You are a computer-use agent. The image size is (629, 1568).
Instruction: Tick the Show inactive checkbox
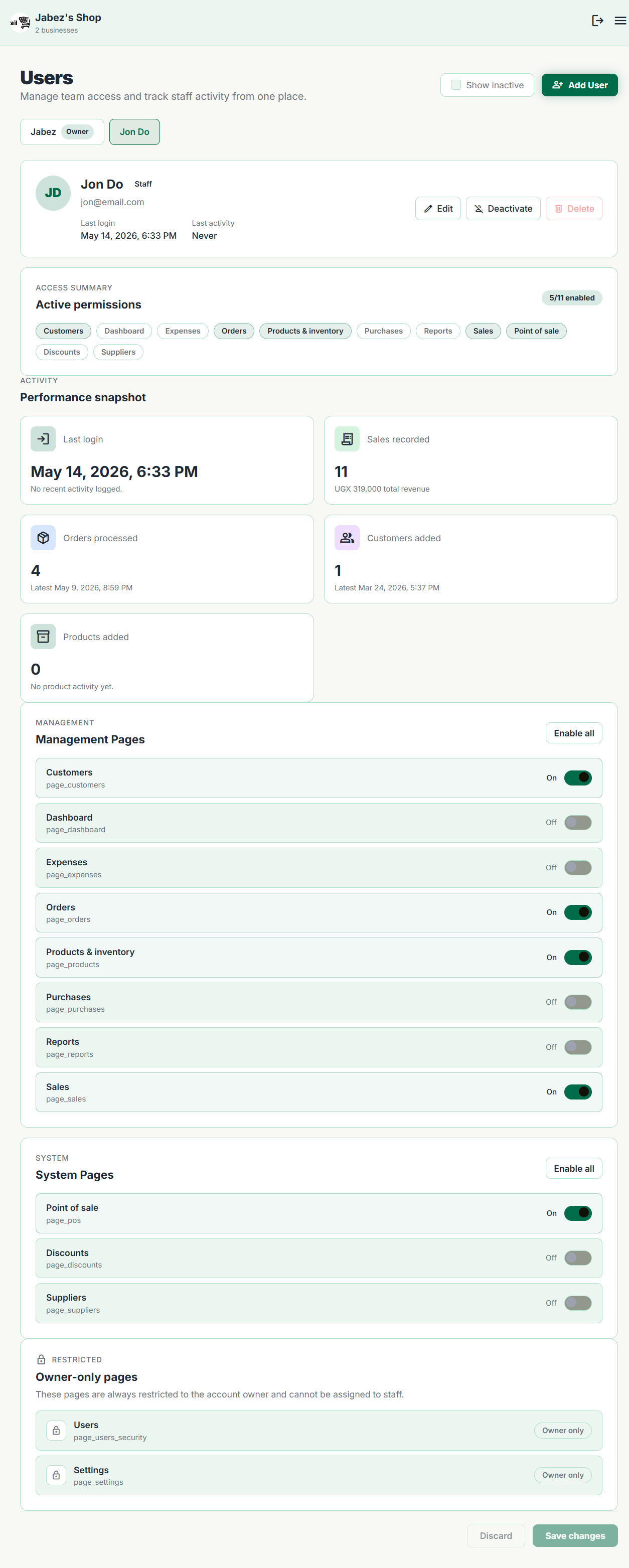(x=455, y=85)
